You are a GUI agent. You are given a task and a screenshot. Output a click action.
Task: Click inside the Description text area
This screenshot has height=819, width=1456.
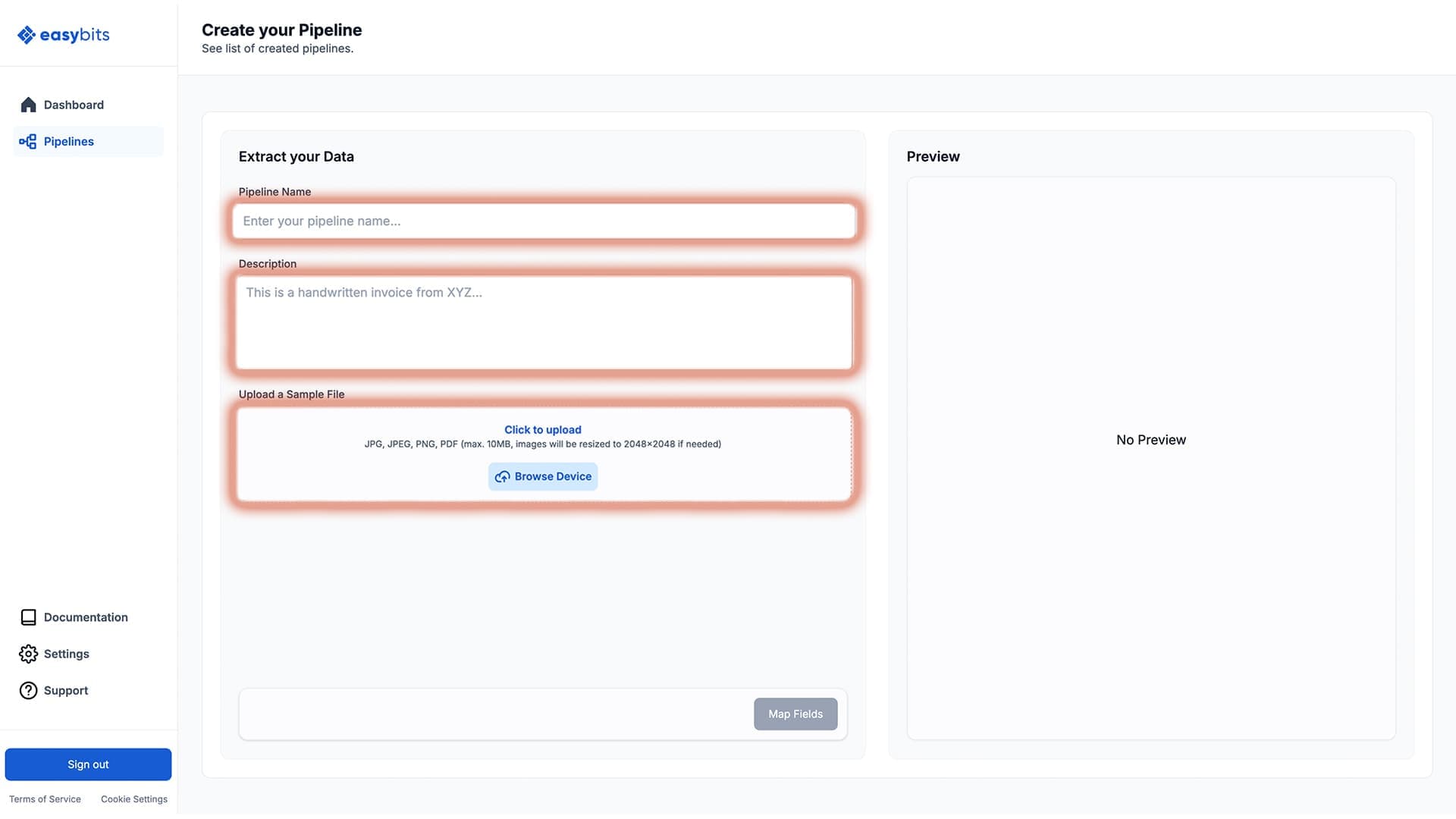pyautogui.click(x=543, y=322)
